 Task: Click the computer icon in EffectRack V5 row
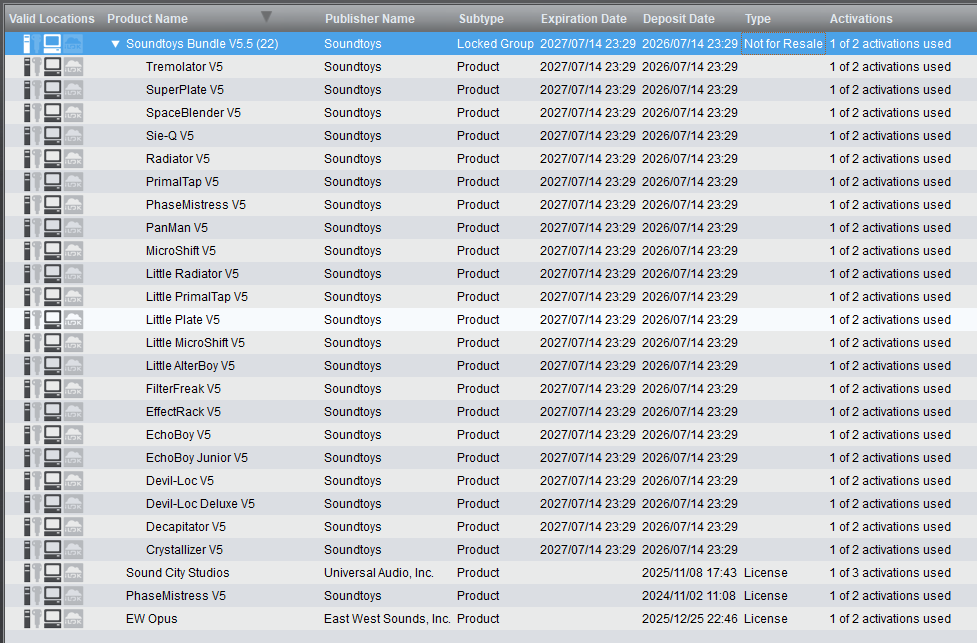52,412
